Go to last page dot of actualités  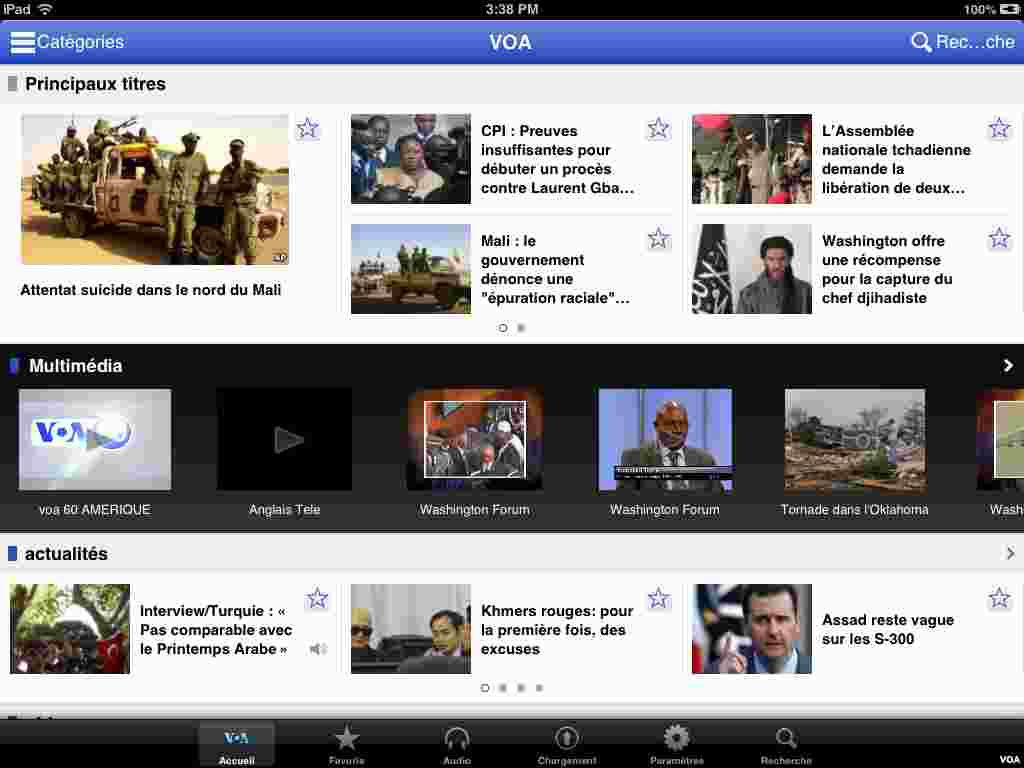[539, 688]
